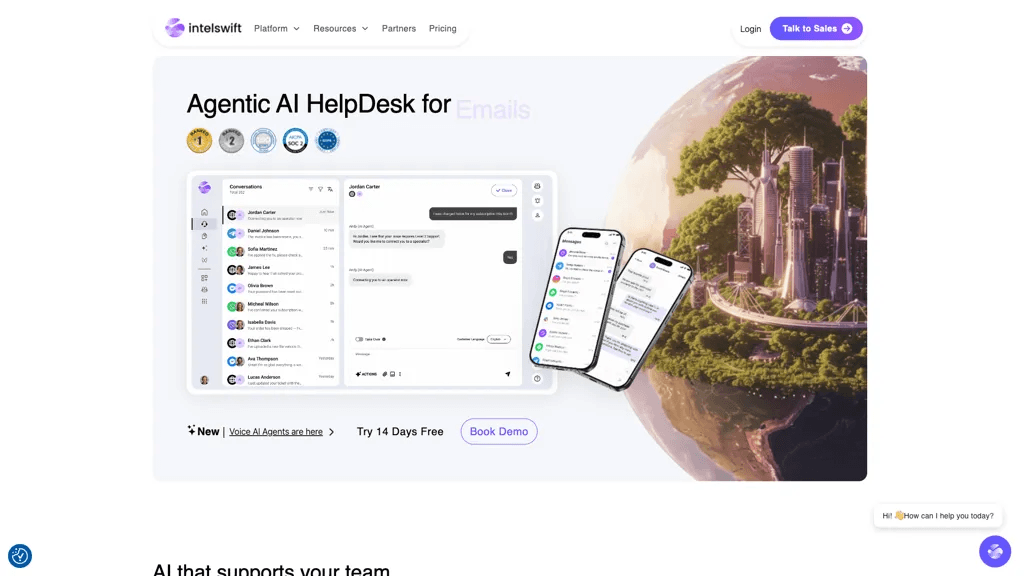Expand the Resources dropdown menu
Image resolution: width=1024 pixels, height=576 pixels.
coord(340,29)
